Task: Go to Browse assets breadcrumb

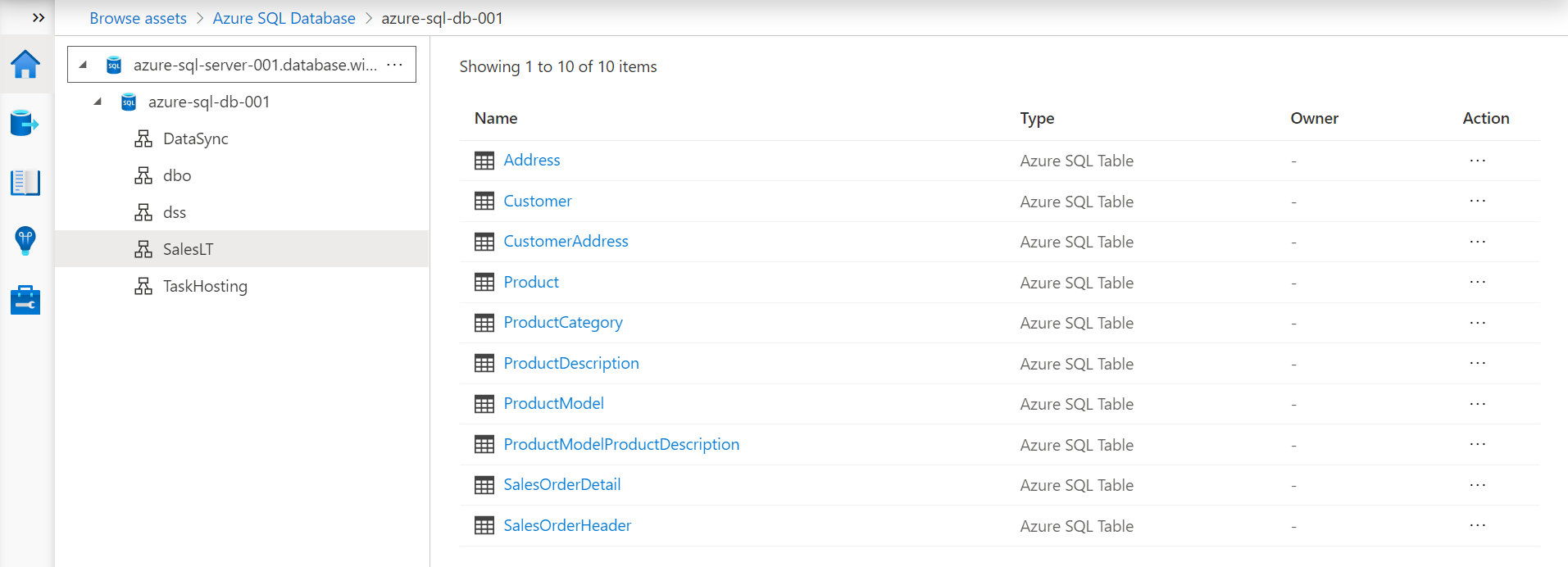Action: click(x=138, y=18)
